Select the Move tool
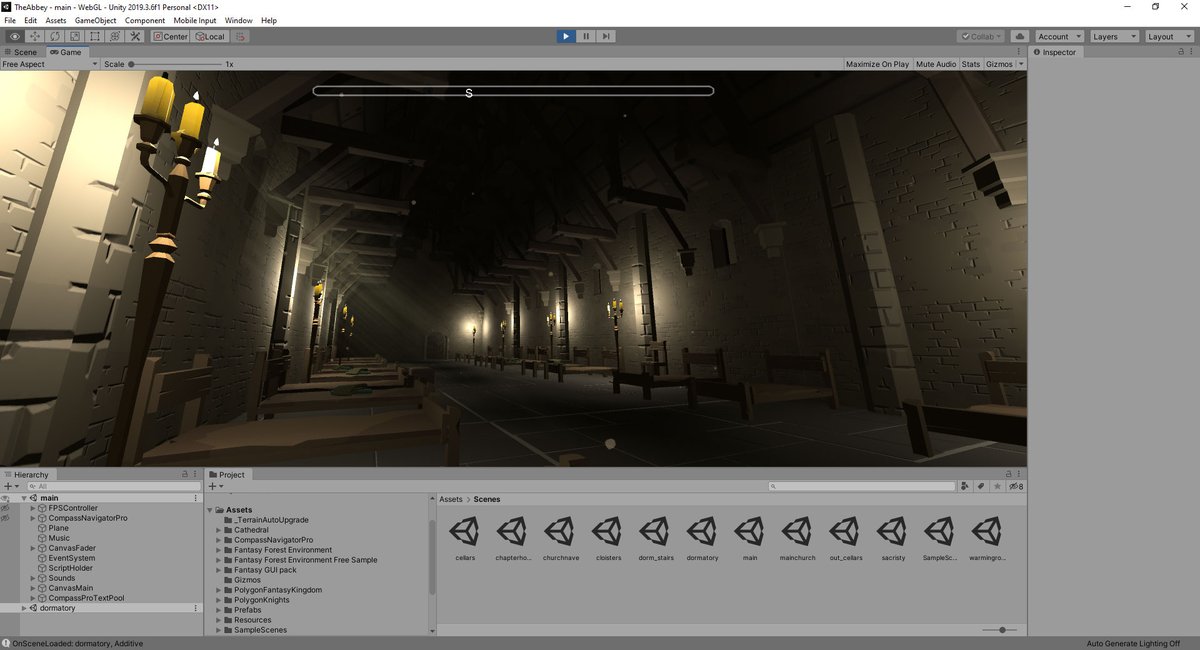The height and width of the screenshot is (650, 1200). [35, 36]
